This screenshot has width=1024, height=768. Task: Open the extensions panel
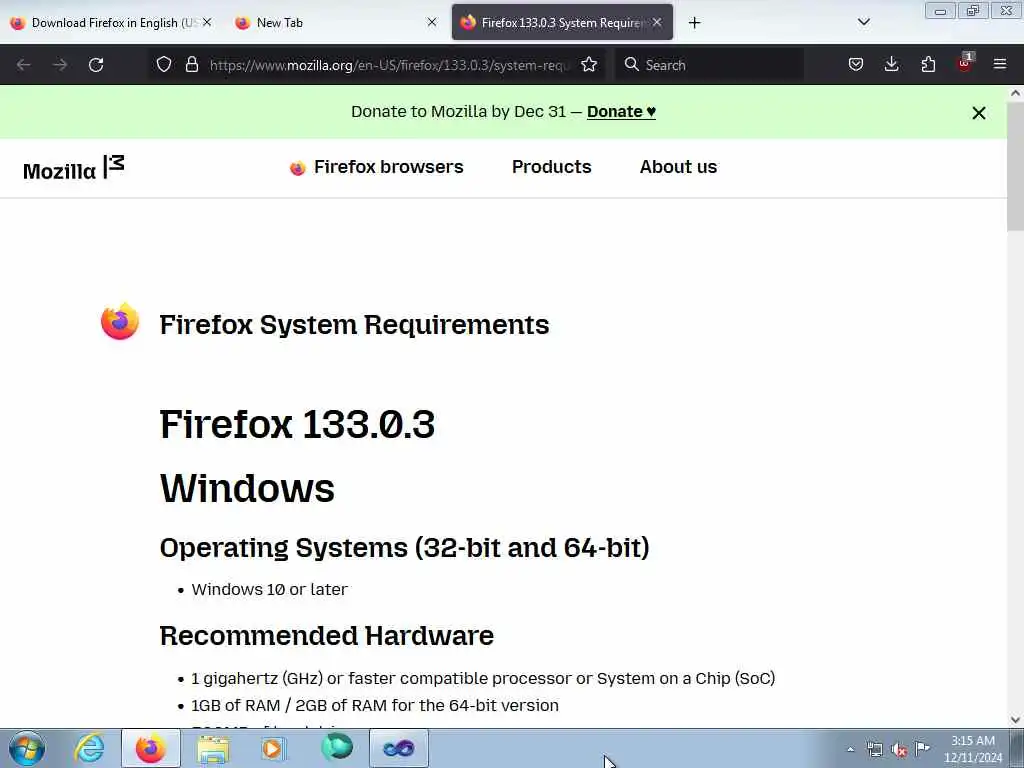(x=928, y=64)
